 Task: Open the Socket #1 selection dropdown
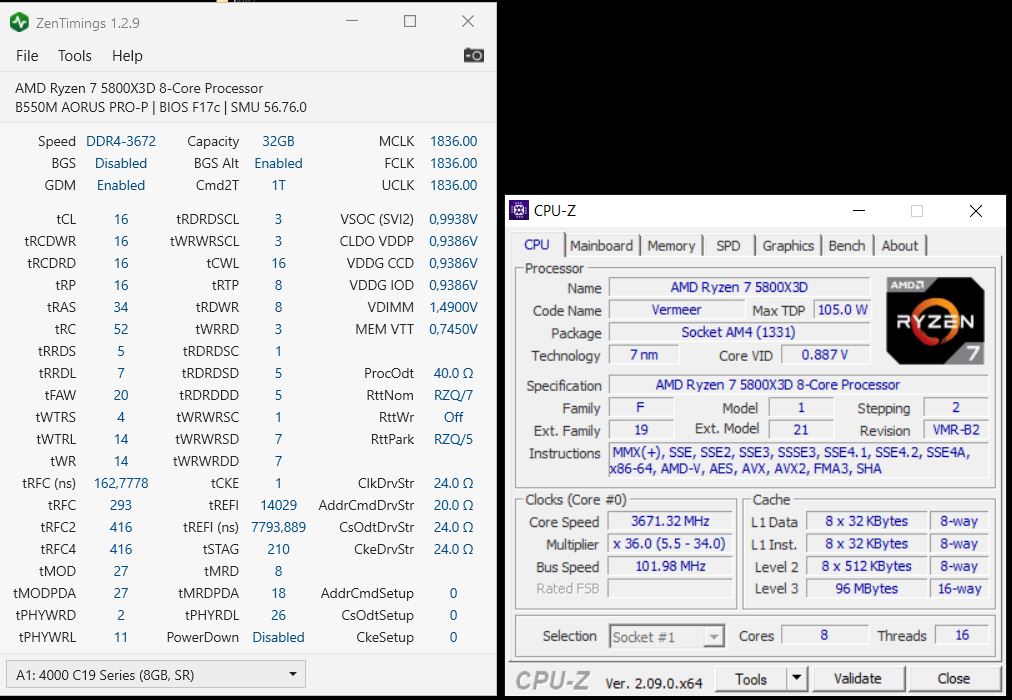pyautogui.click(x=667, y=637)
